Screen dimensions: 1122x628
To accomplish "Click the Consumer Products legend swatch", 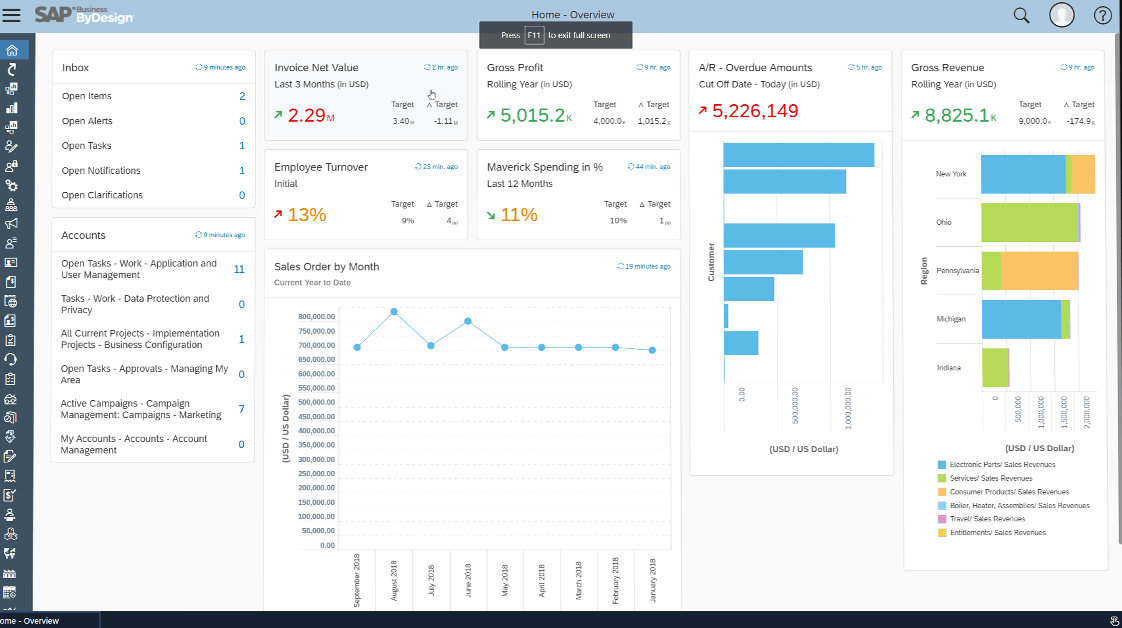I will point(942,492).
